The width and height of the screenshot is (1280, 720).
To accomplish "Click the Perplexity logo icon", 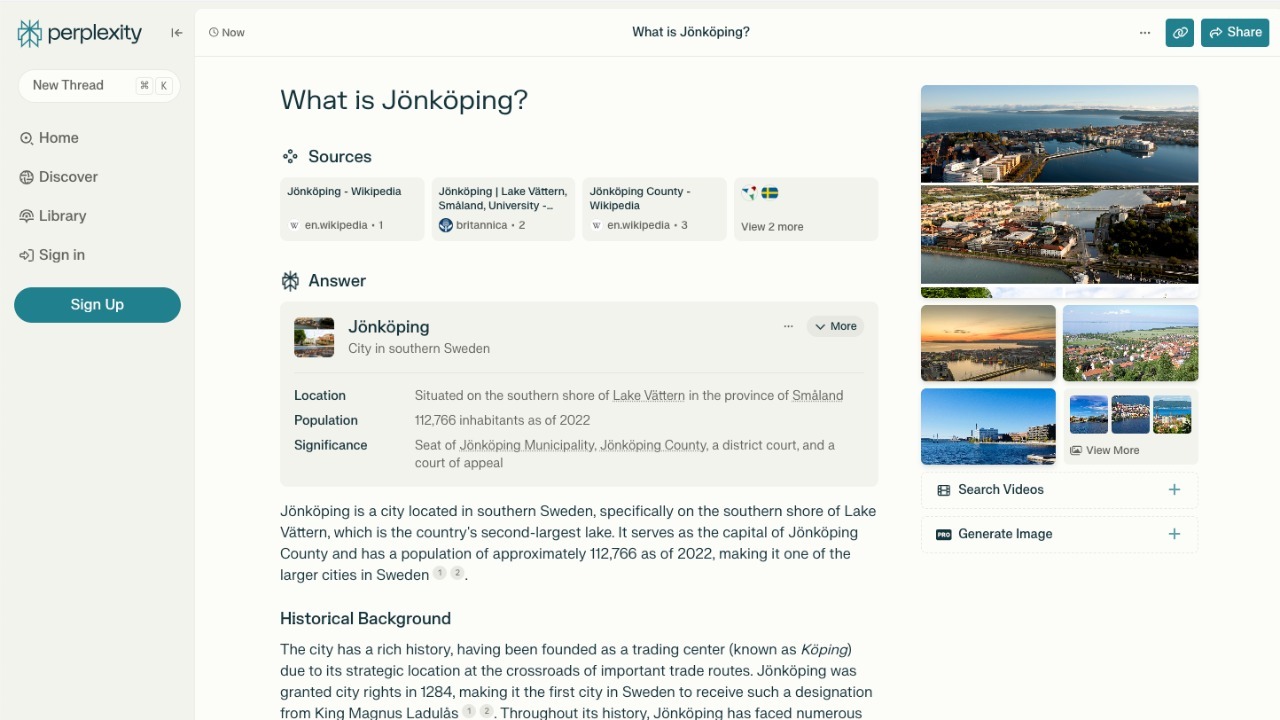I will (x=30, y=33).
